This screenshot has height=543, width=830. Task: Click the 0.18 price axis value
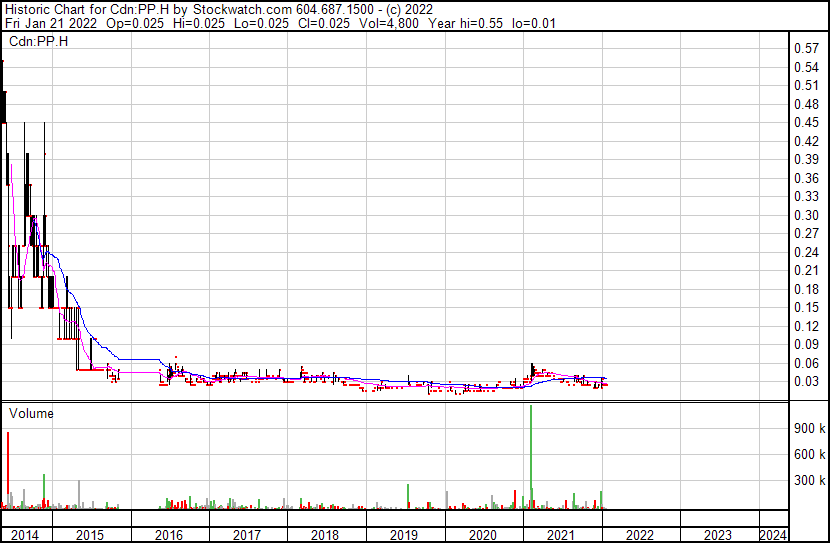(x=807, y=289)
